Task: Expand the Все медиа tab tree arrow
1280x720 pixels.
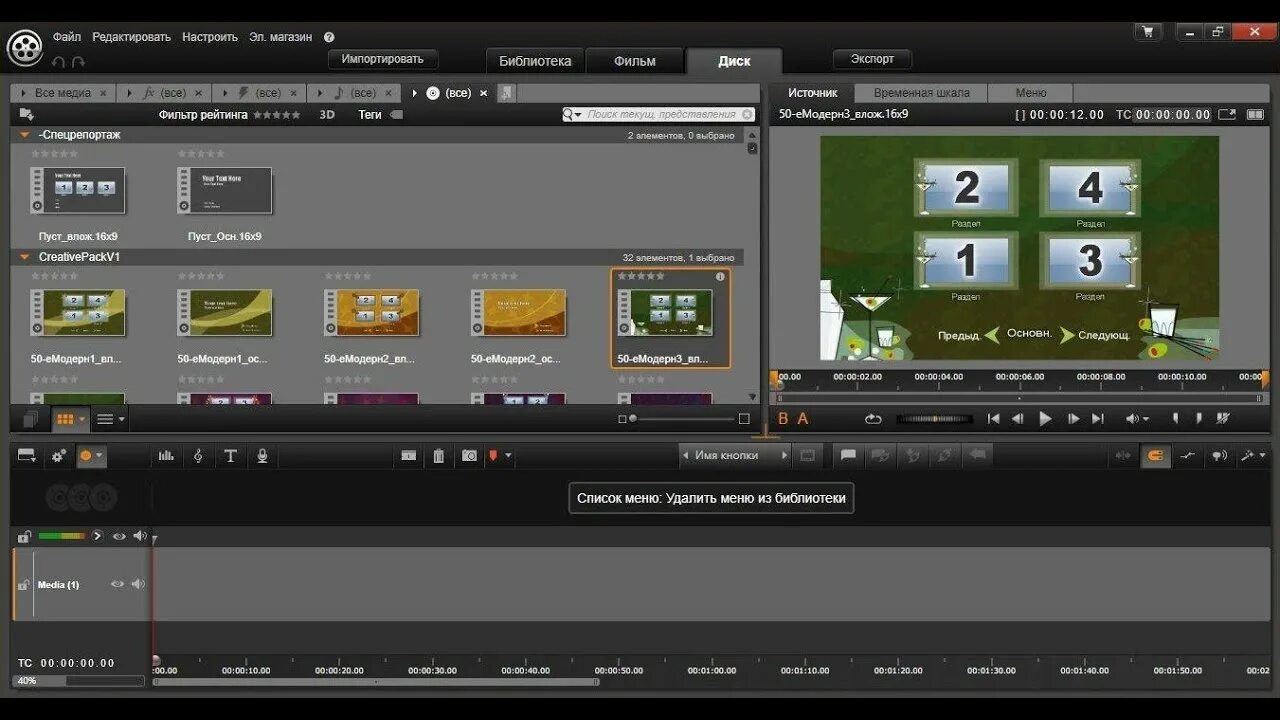Action: pos(25,93)
